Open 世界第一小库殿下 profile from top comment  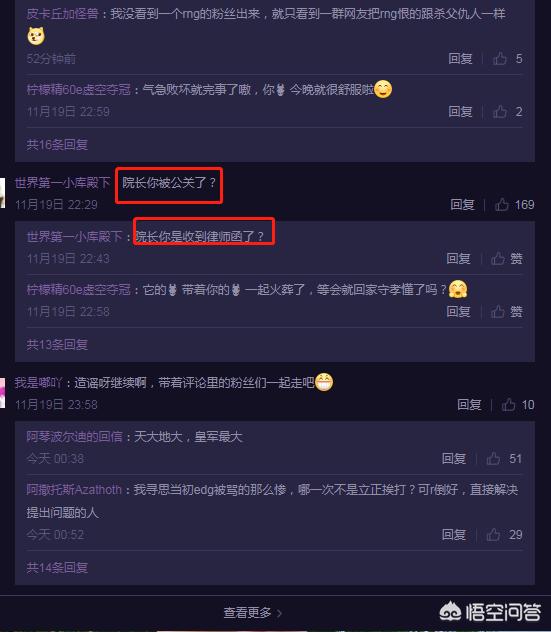point(62,183)
